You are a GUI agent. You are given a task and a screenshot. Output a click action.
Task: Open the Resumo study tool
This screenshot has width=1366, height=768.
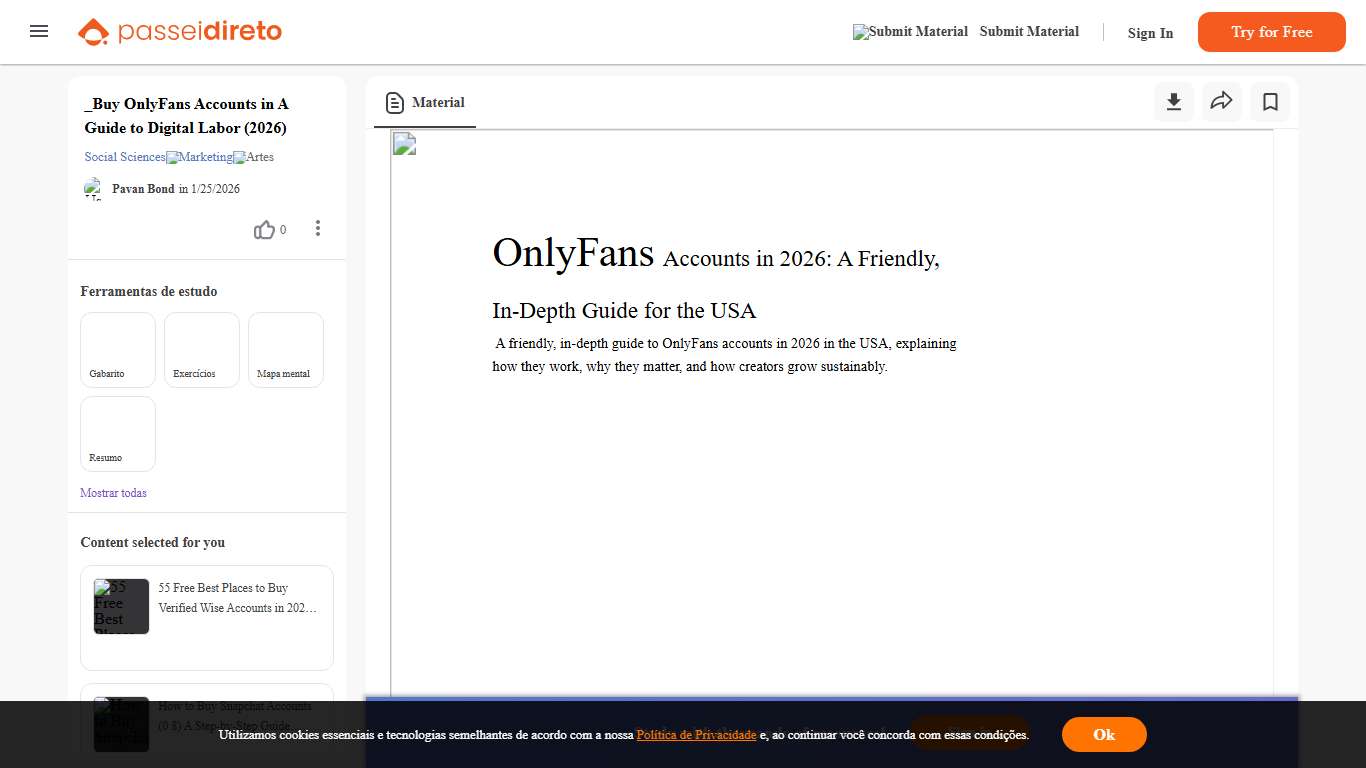click(x=117, y=433)
